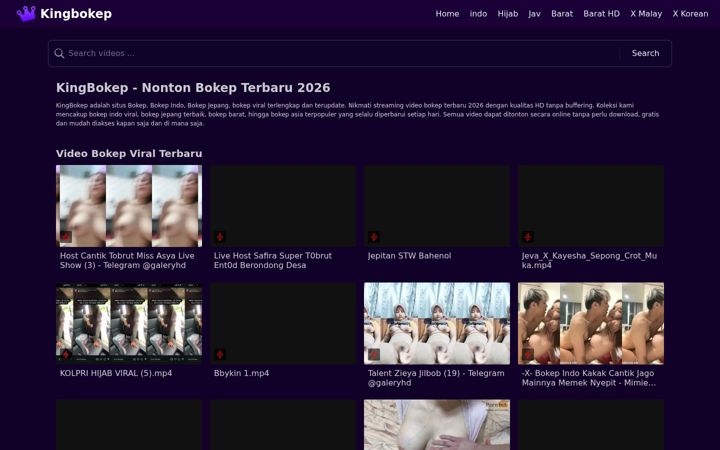Open the Jav menu item

[x=534, y=14]
